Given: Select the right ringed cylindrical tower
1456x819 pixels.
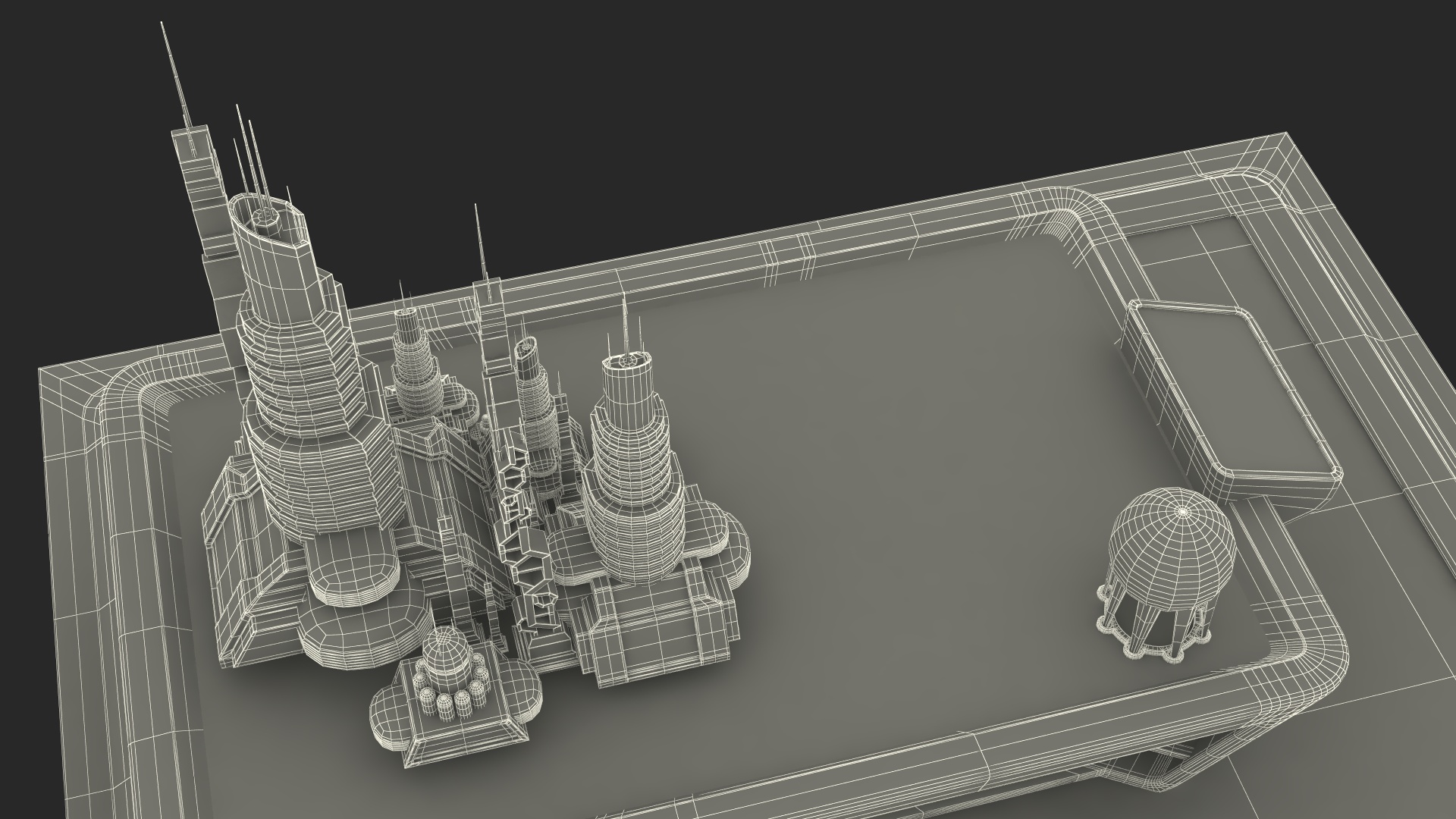Looking at the screenshot, I should click(x=633, y=455).
